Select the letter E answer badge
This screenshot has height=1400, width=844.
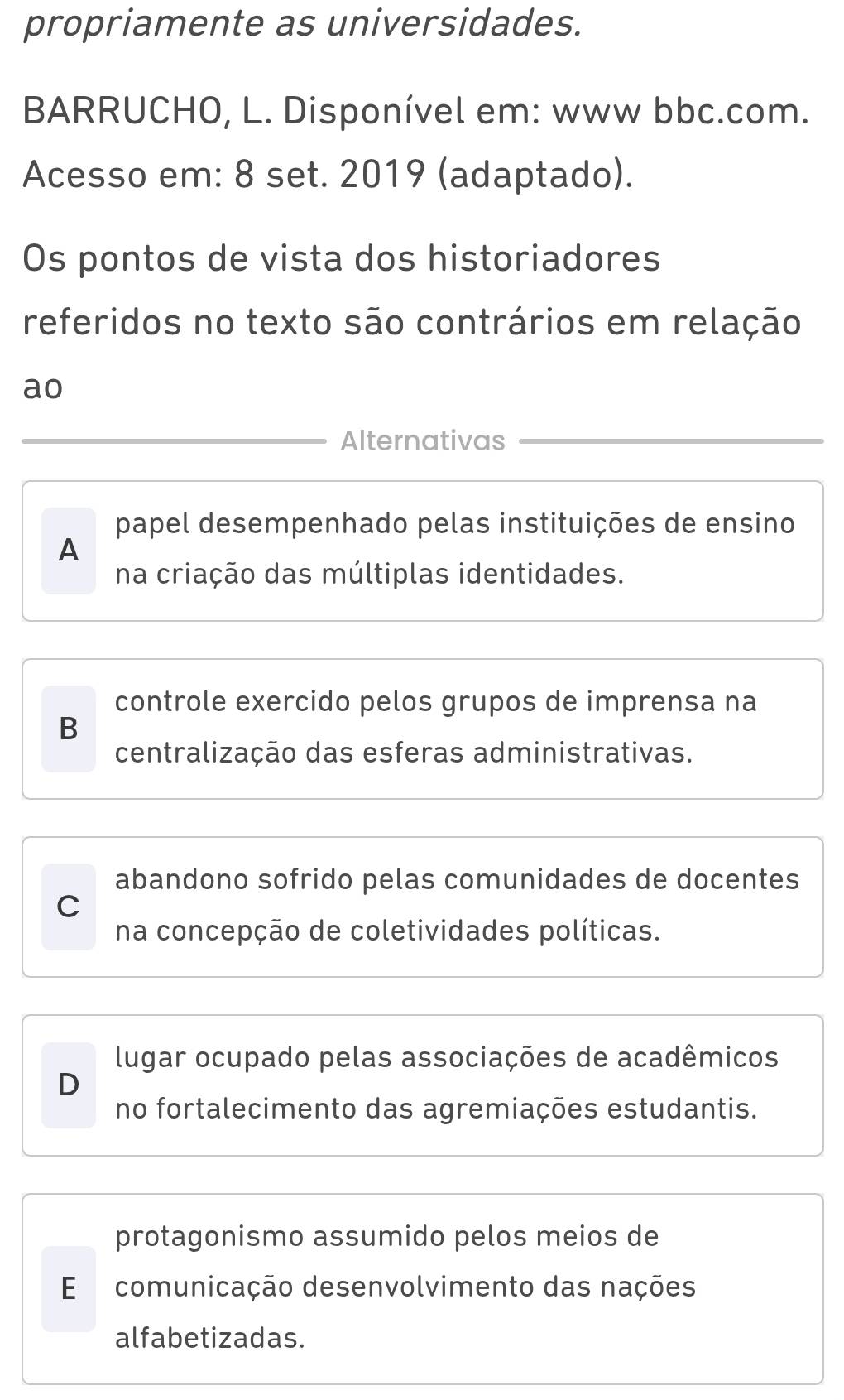pos(69,1288)
